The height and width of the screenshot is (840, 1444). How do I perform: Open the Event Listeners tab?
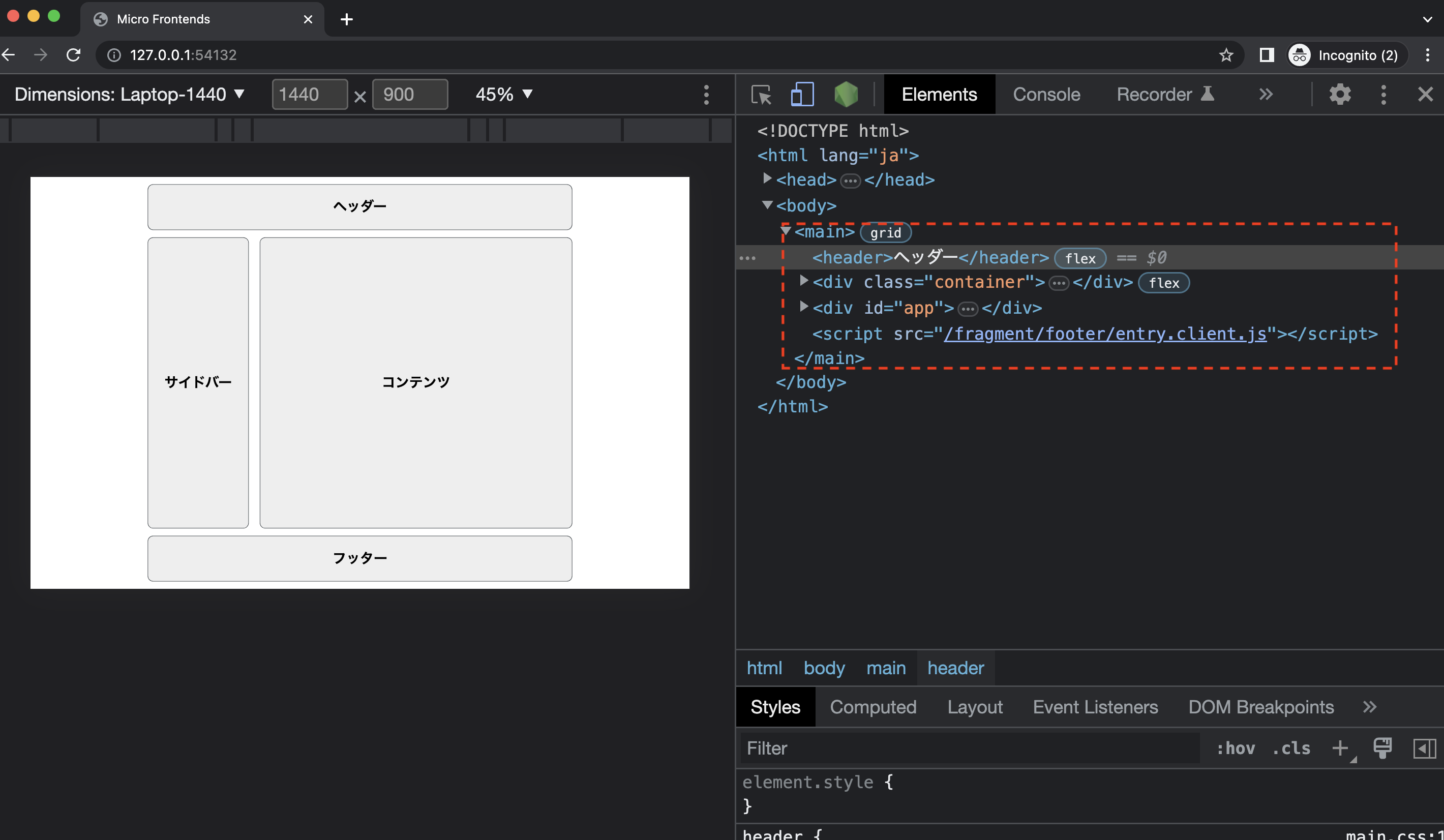[1095, 707]
